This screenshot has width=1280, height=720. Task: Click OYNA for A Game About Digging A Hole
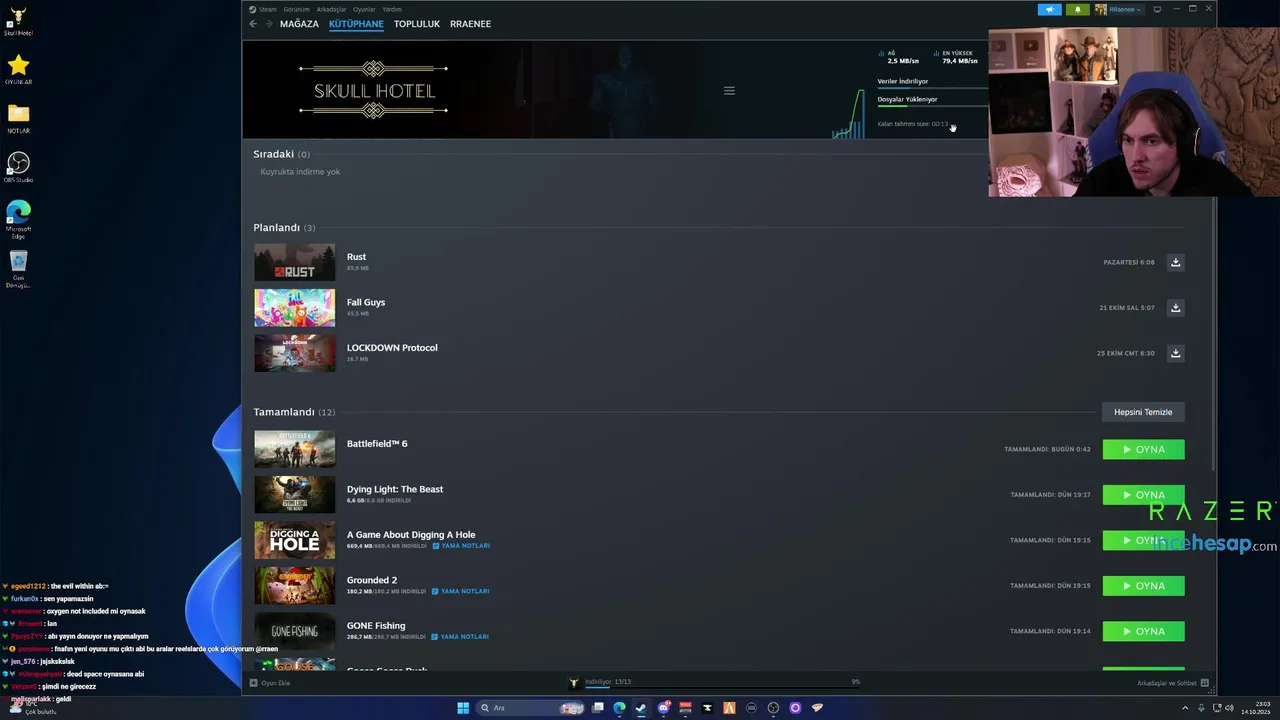click(1143, 540)
